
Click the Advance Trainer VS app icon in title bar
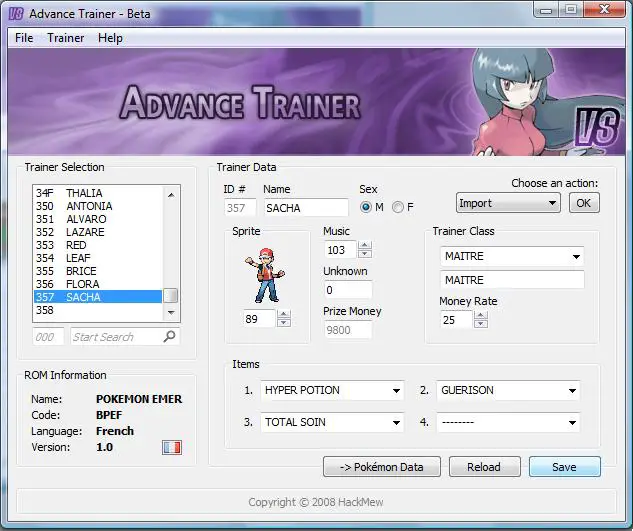16,13
